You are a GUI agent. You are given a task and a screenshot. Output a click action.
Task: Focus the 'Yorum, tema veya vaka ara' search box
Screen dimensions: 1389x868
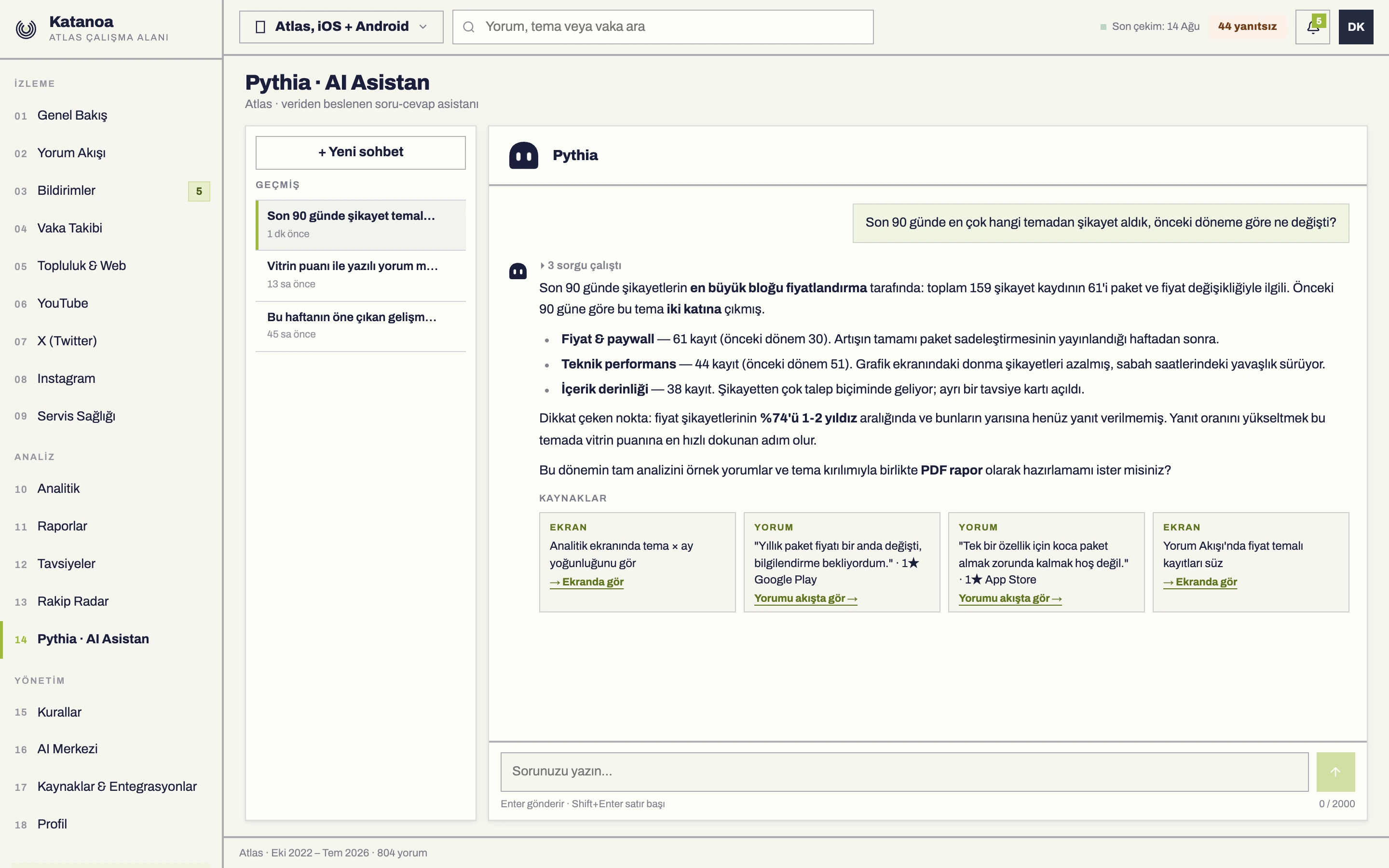point(663,27)
